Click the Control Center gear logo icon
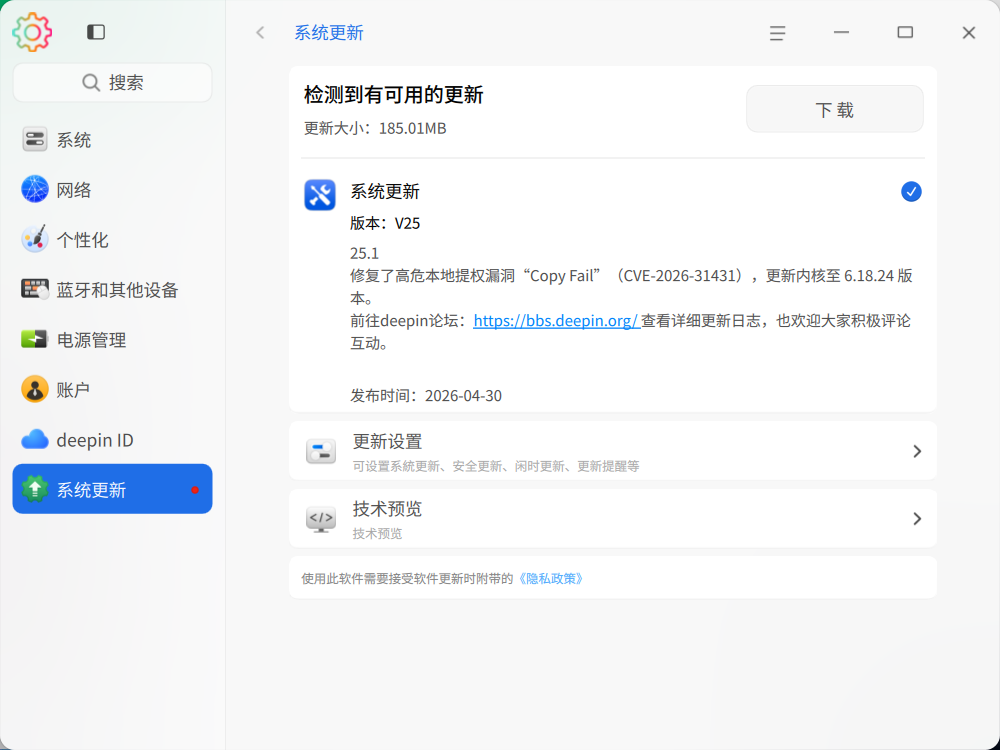The height and width of the screenshot is (750, 1000). (32, 32)
